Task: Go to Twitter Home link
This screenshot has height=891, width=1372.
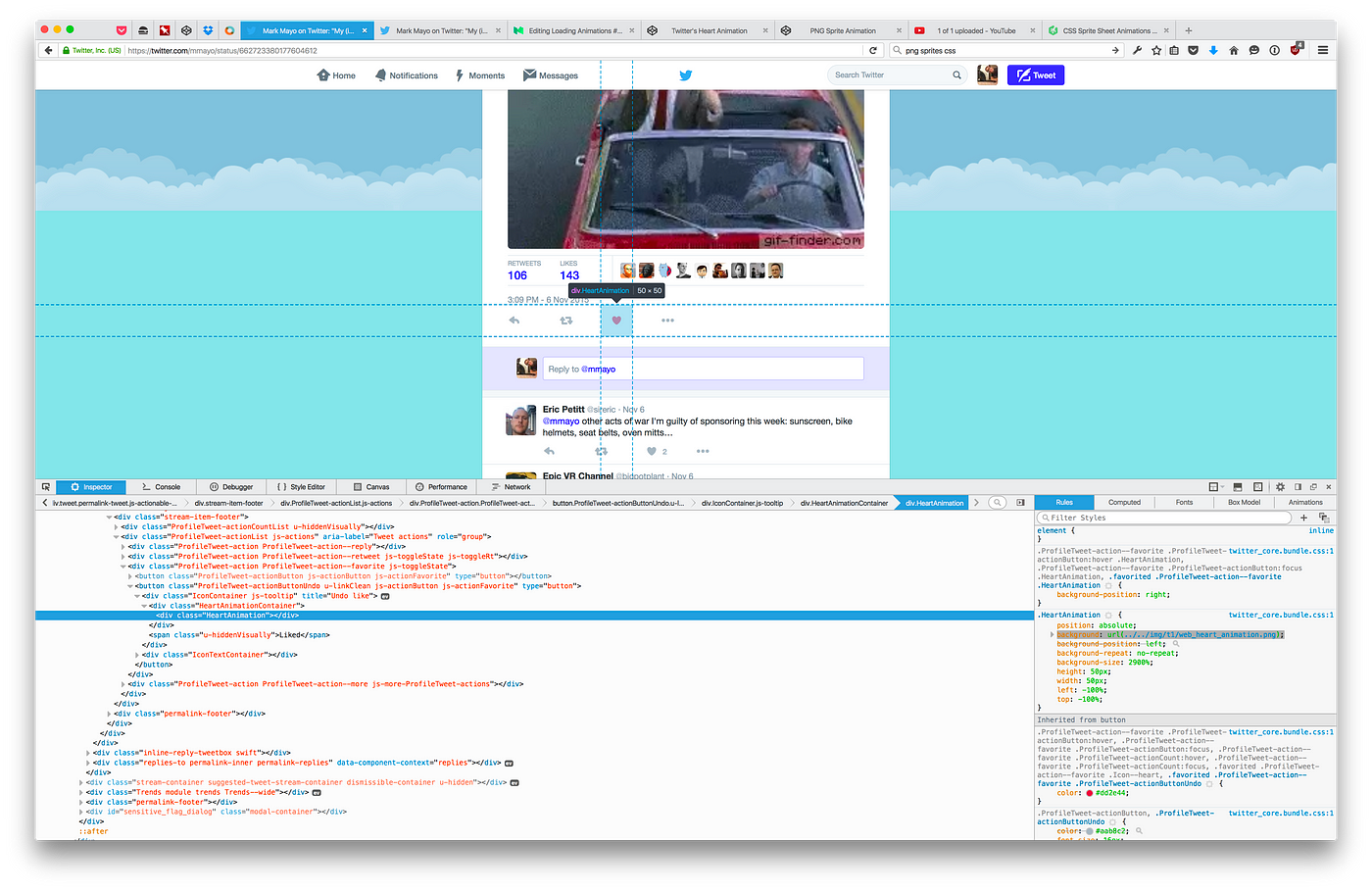Action: click(x=336, y=75)
